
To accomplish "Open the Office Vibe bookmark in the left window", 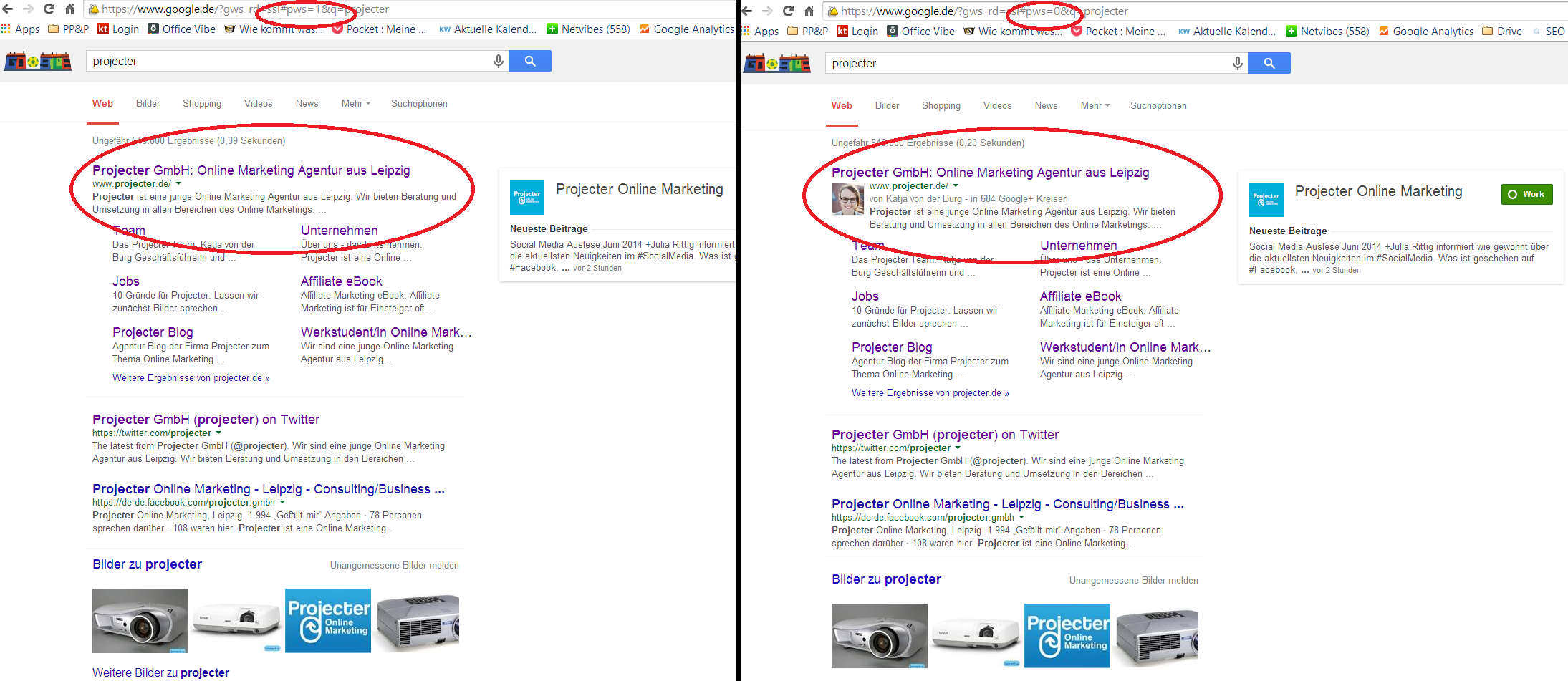I will [x=181, y=29].
